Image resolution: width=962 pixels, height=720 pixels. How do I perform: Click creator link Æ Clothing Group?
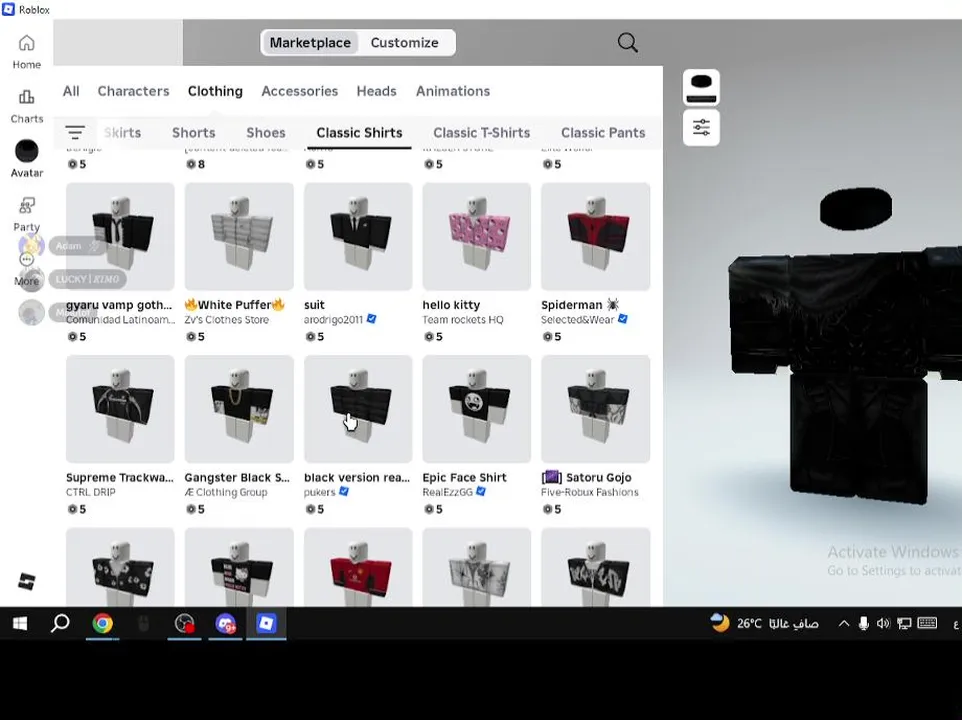tap(226, 492)
